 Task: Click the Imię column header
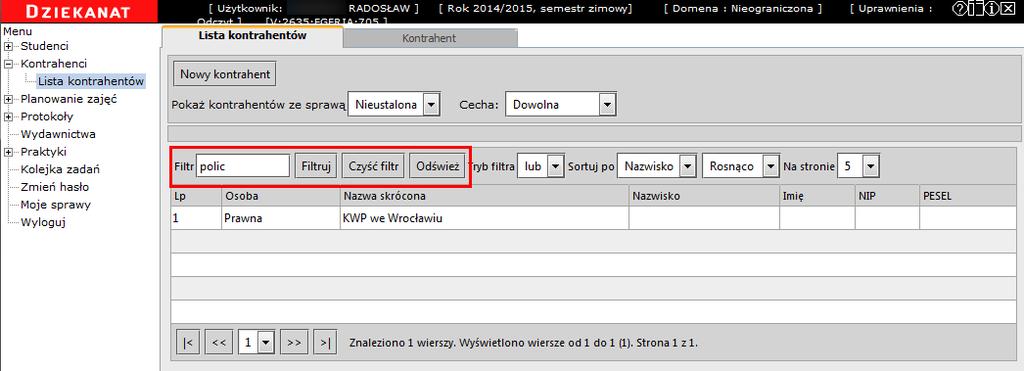[817, 196]
